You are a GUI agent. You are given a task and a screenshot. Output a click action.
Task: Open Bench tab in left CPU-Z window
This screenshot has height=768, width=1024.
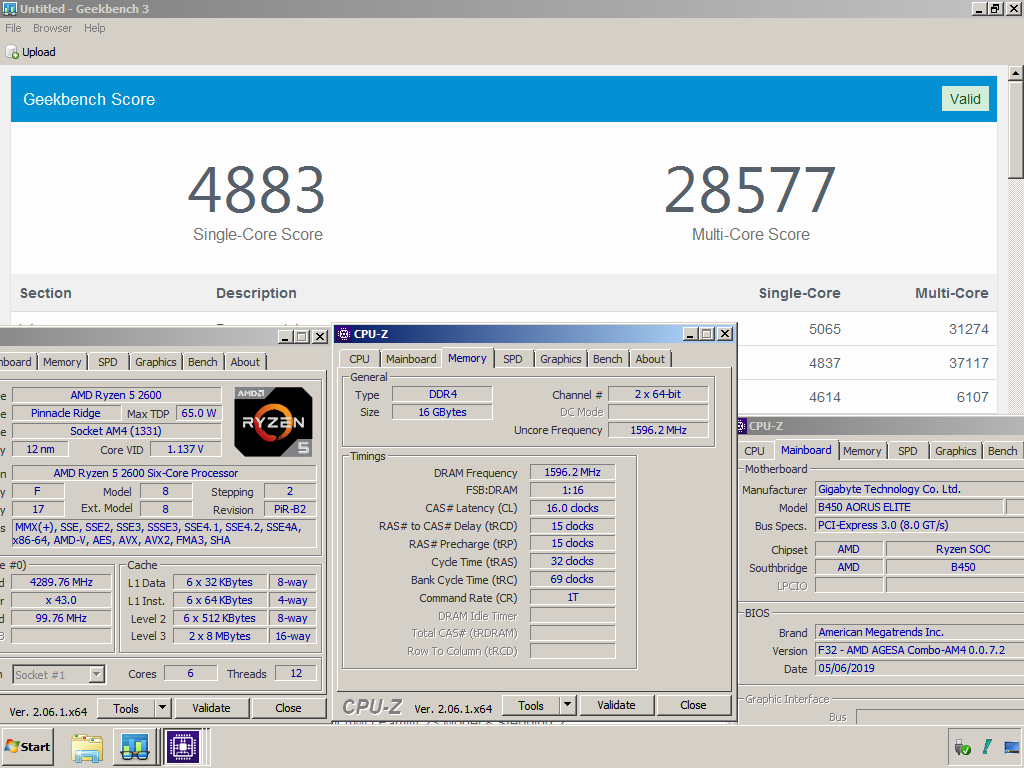pos(202,362)
